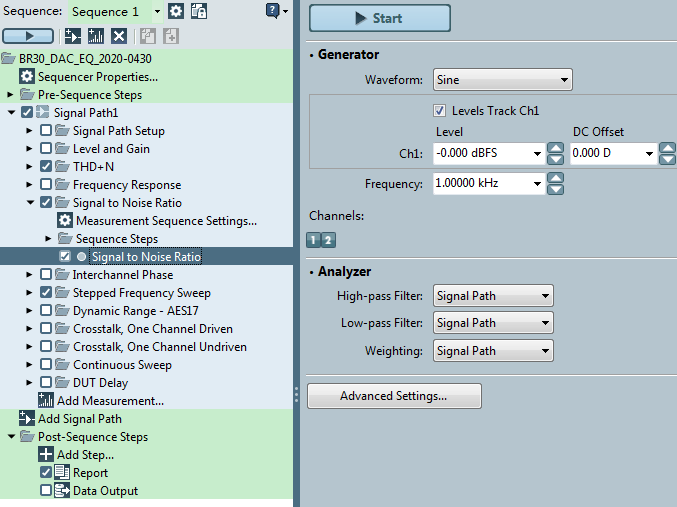Click the delete X toolbar icon
Image resolution: width=677 pixels, height=507 pixels.
click(x=119, y=36)
